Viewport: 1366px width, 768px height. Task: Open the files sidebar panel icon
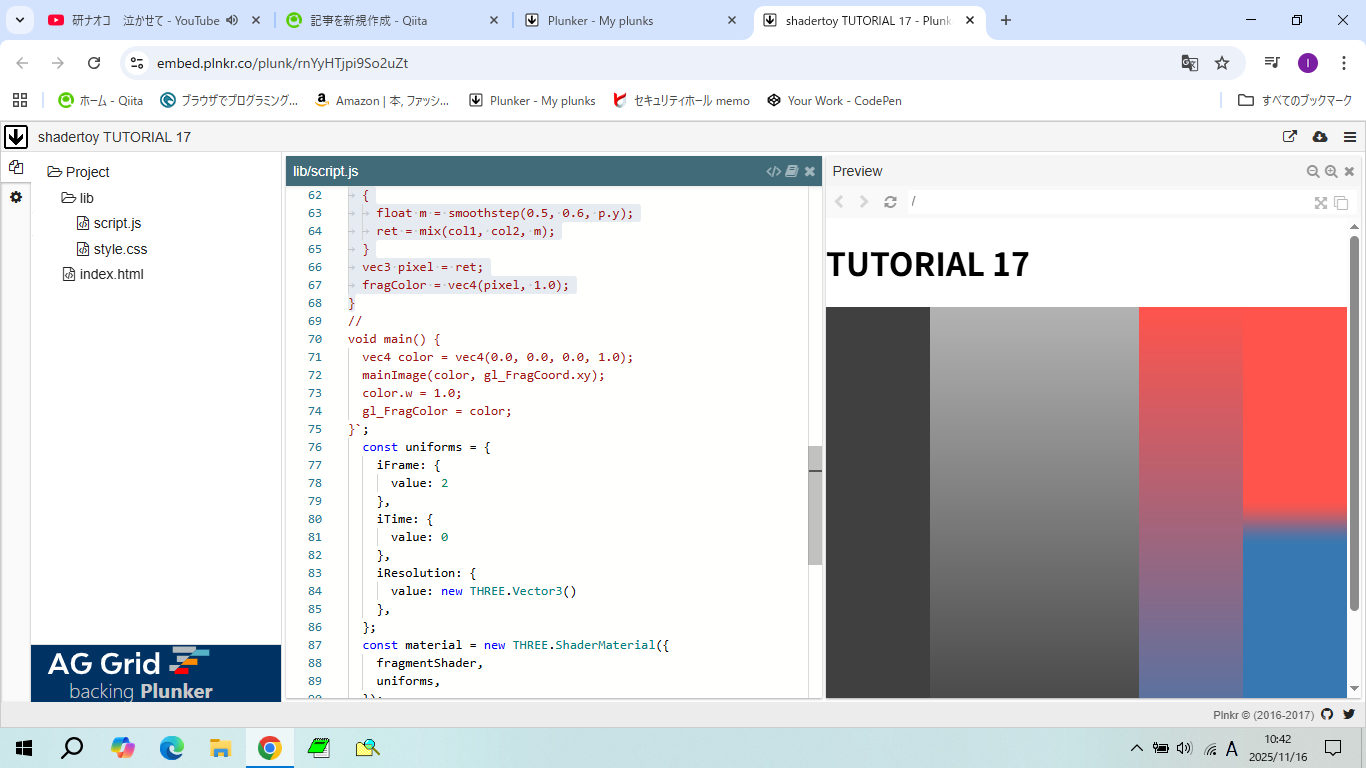(15, 167)
